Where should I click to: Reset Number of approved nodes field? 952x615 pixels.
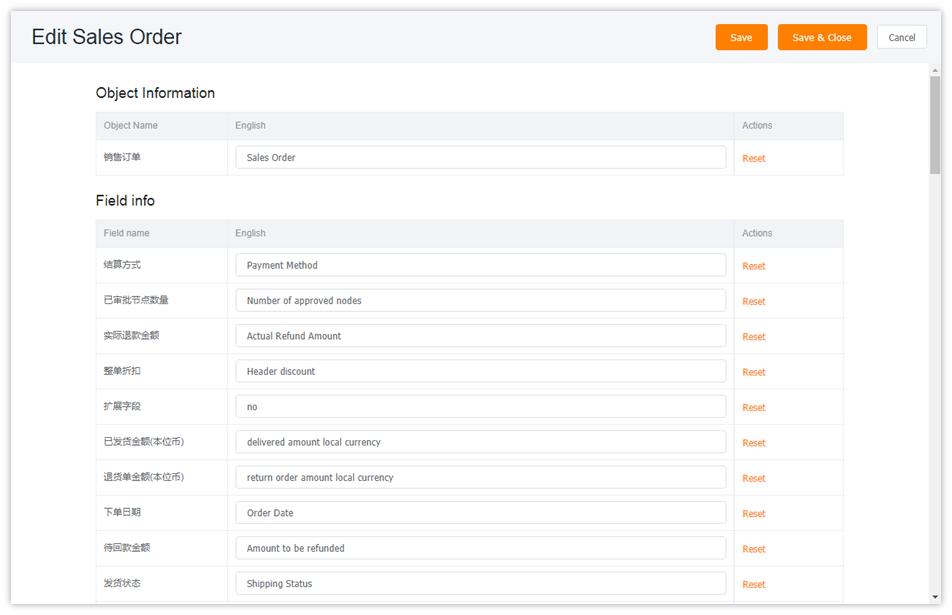(x=753, y=301)
